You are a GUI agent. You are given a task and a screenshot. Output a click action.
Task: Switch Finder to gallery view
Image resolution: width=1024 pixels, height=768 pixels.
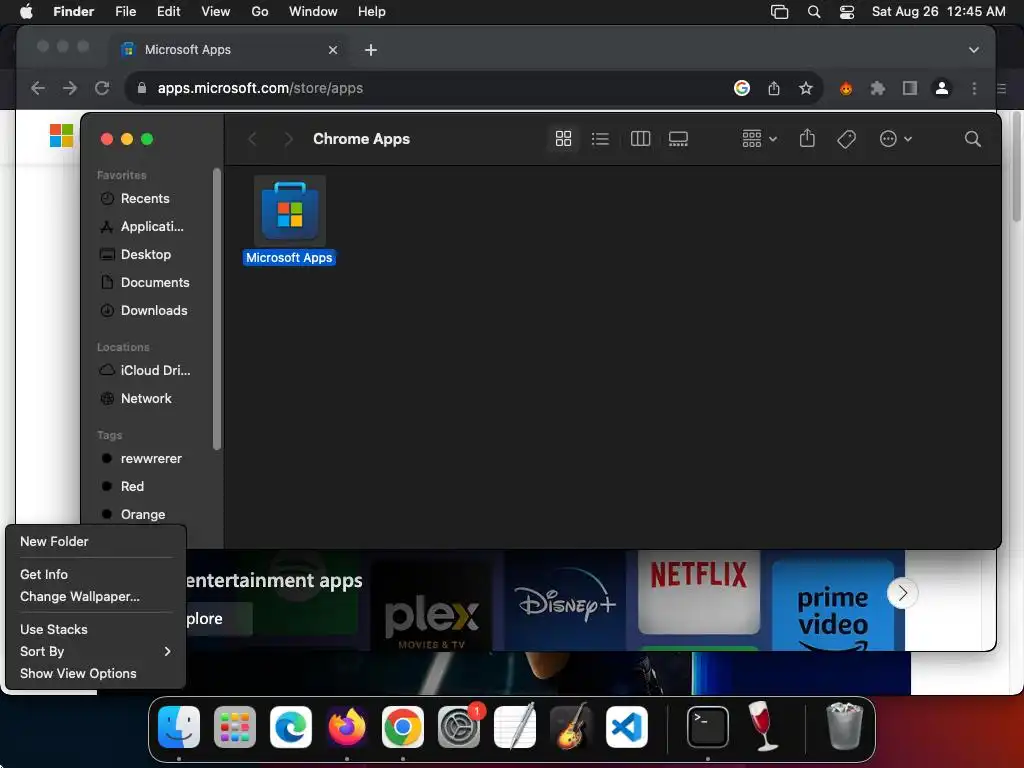click(x=678, y=138)
